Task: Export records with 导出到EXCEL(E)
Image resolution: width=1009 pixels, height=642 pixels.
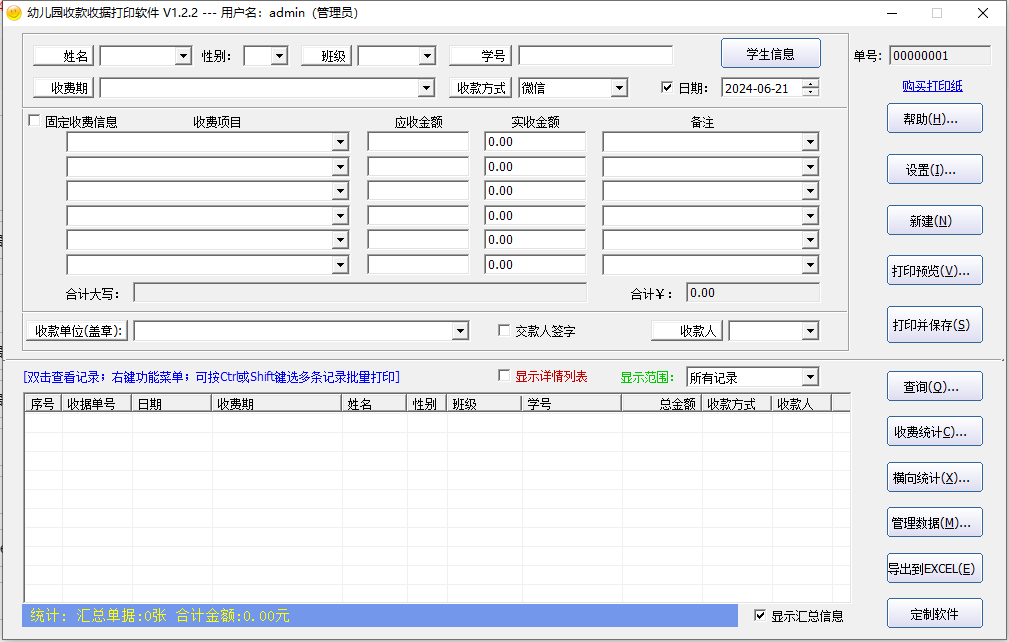Action: click(x=934, y=569)
